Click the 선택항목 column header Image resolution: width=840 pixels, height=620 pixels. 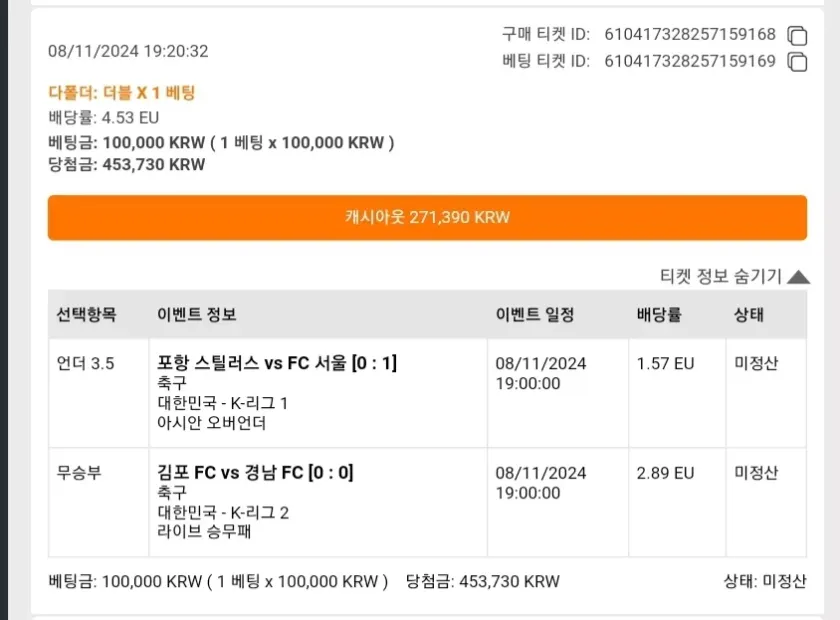pos(87,315)
